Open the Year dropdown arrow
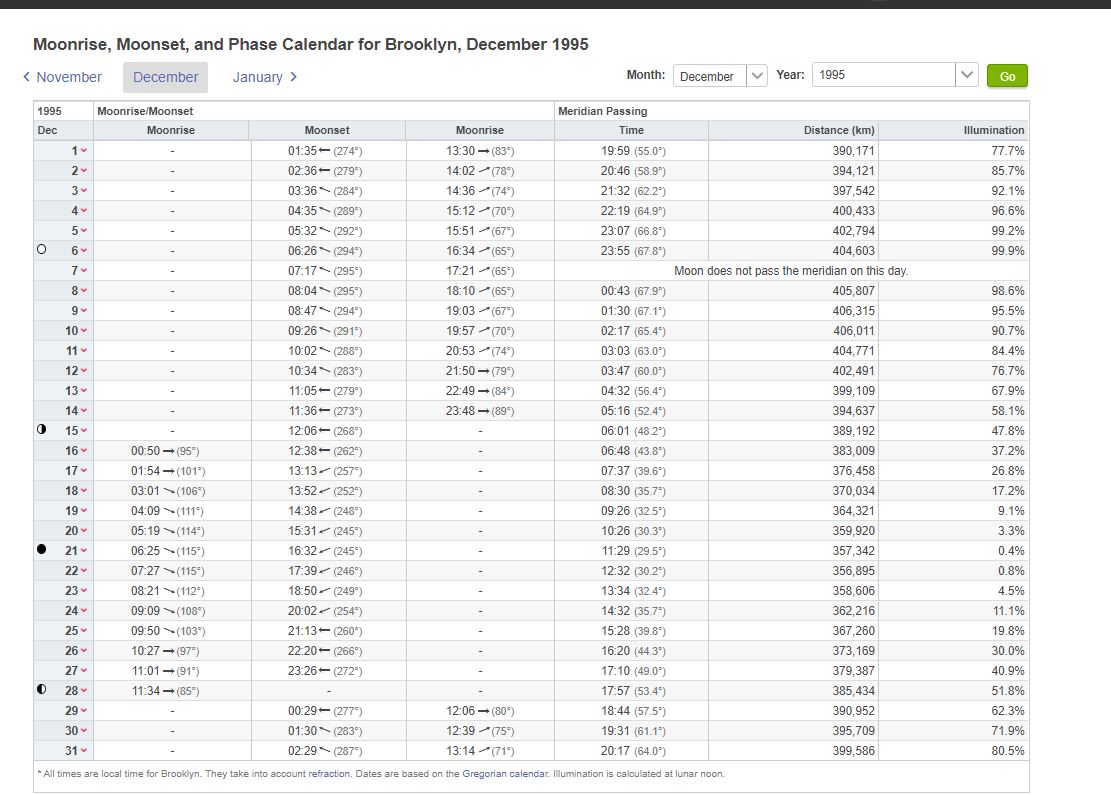1111x795 pixels. (966, 75)
